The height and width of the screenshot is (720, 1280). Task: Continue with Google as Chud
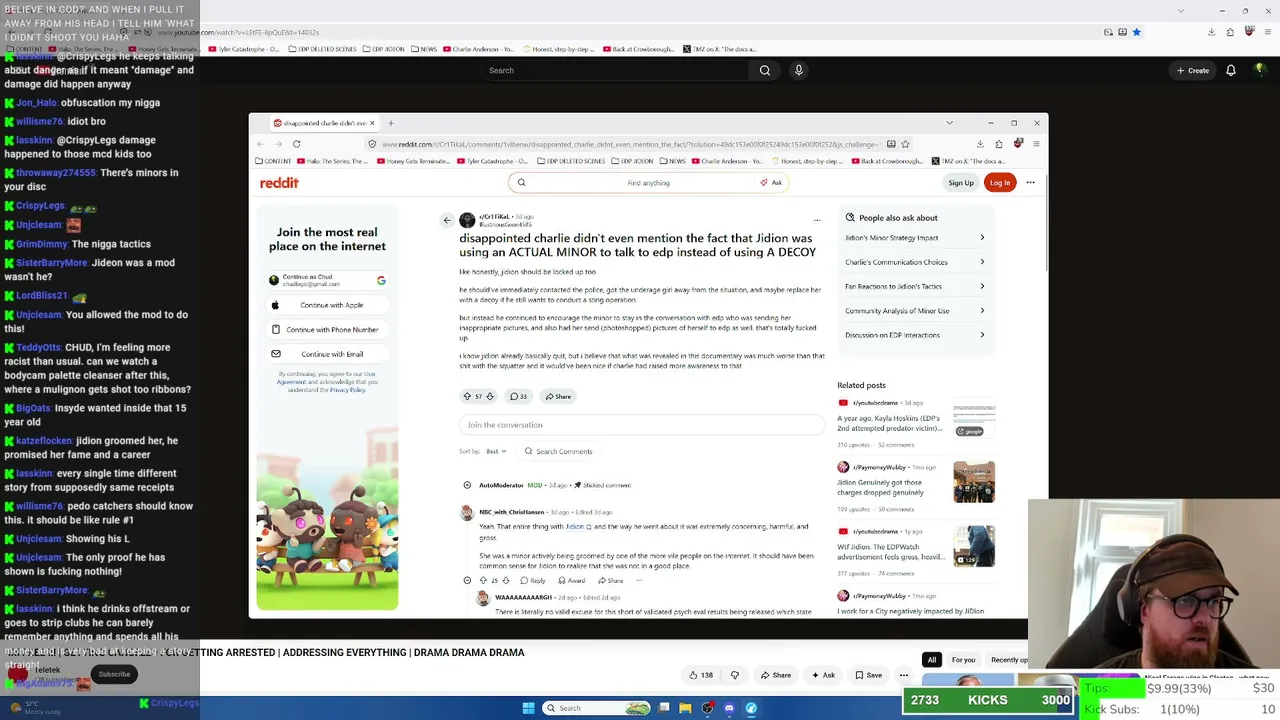pos(327,280)
